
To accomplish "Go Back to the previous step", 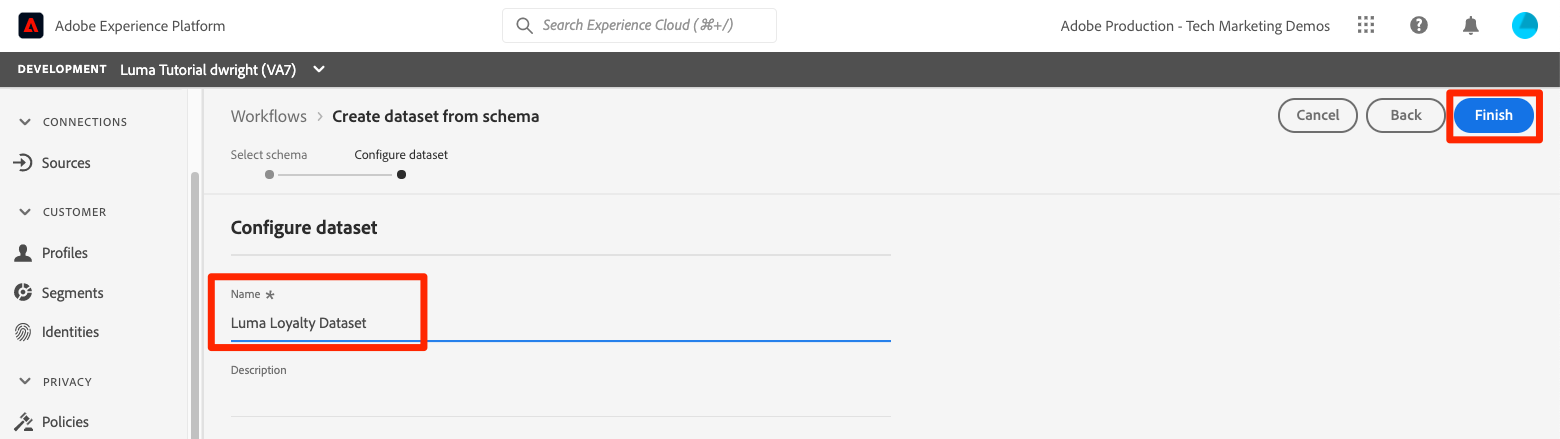I will [x=1405, y=115].
